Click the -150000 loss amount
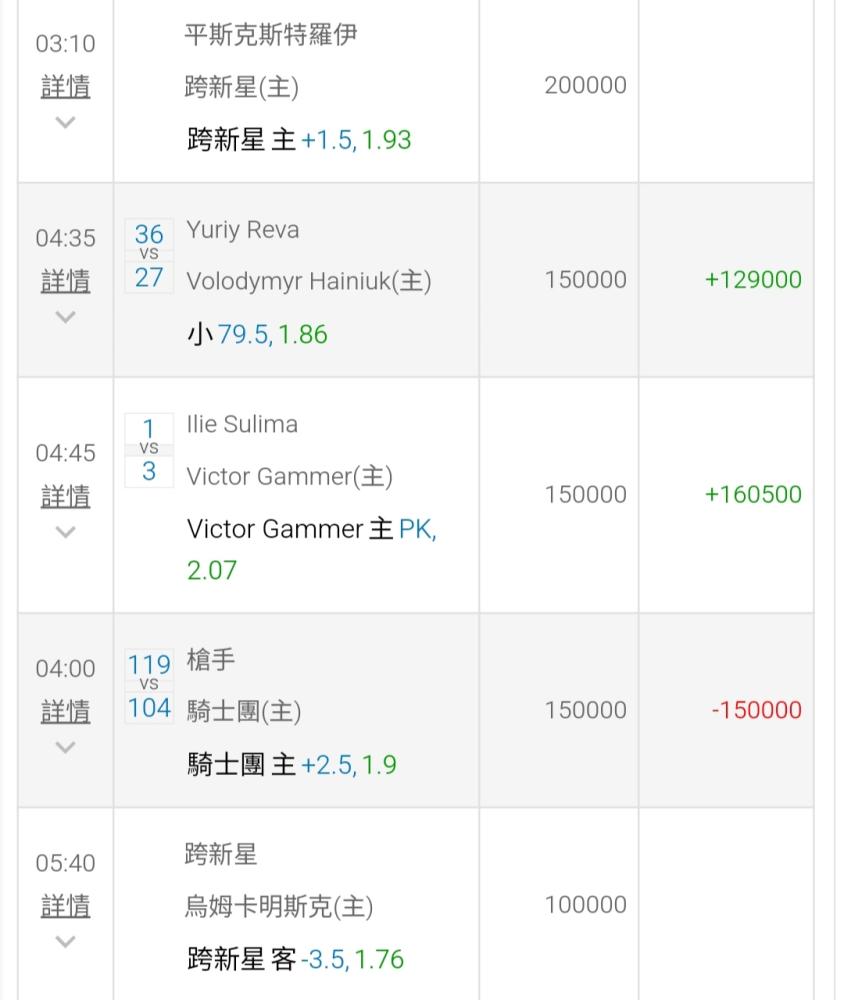 tap(757, 710)
